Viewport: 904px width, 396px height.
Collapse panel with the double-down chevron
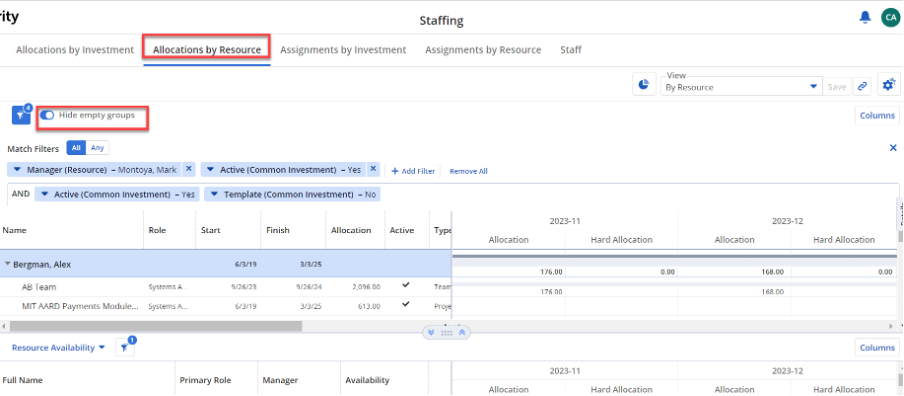click(x=431, y=333)
